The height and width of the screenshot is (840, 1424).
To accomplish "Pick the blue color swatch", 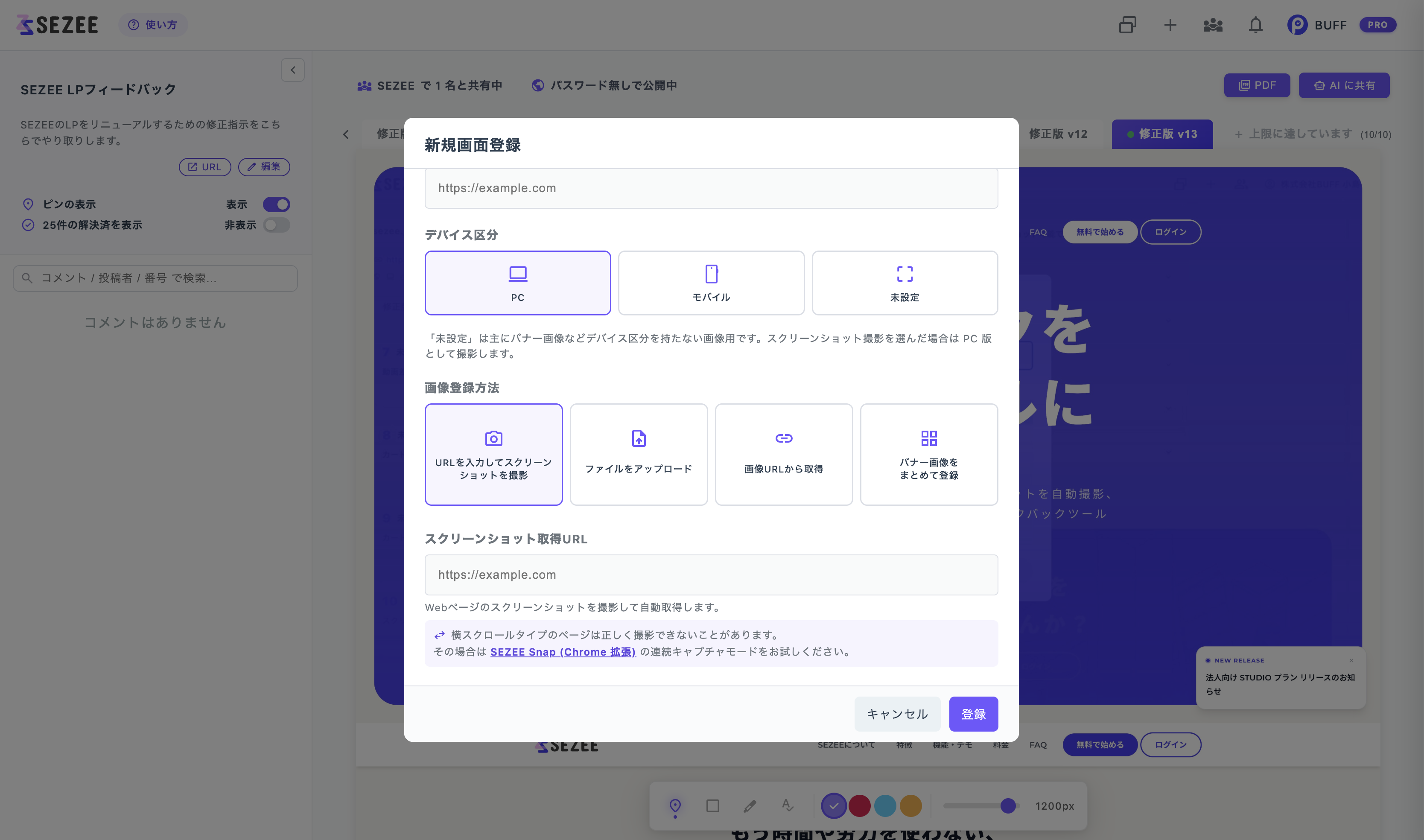I will pos(884,805).
